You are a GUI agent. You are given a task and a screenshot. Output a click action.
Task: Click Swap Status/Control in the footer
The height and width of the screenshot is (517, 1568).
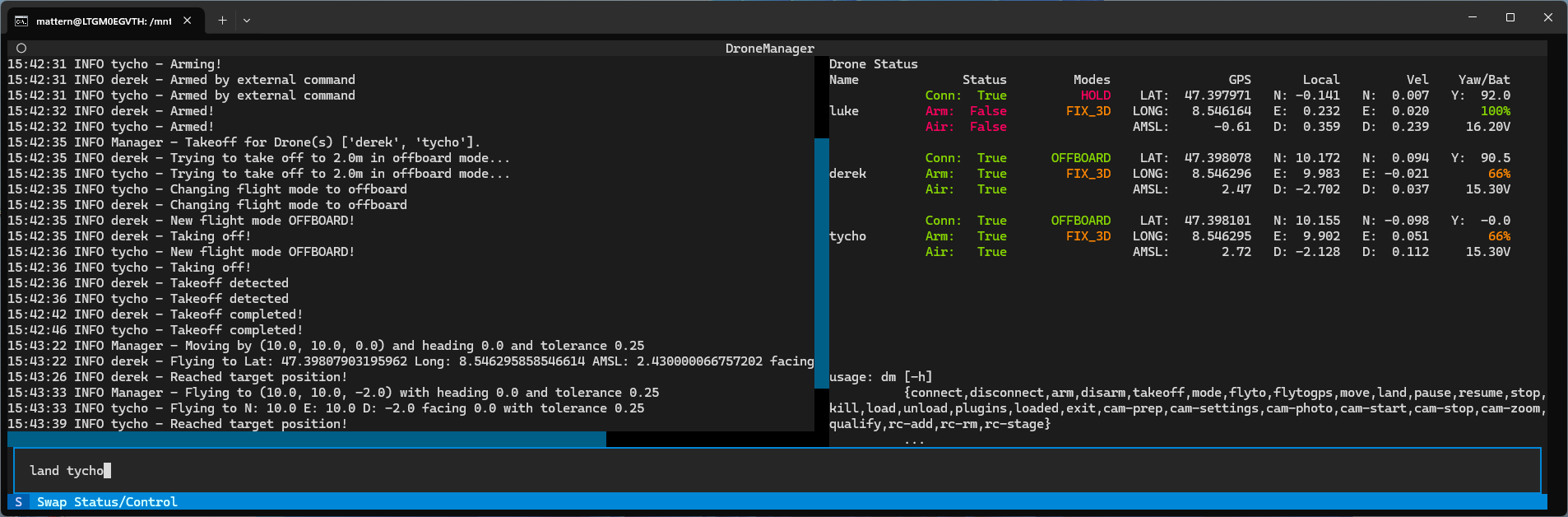(x=107, y=502)
